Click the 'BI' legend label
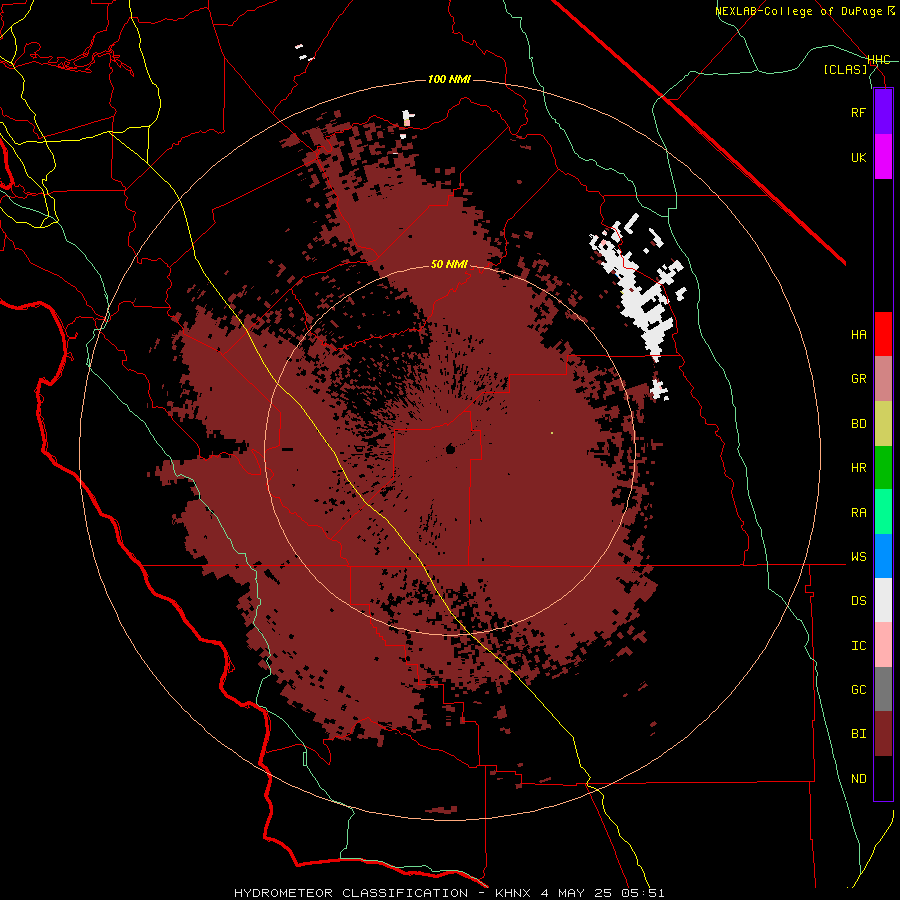 pyautogui.click(x=859, y=734)
